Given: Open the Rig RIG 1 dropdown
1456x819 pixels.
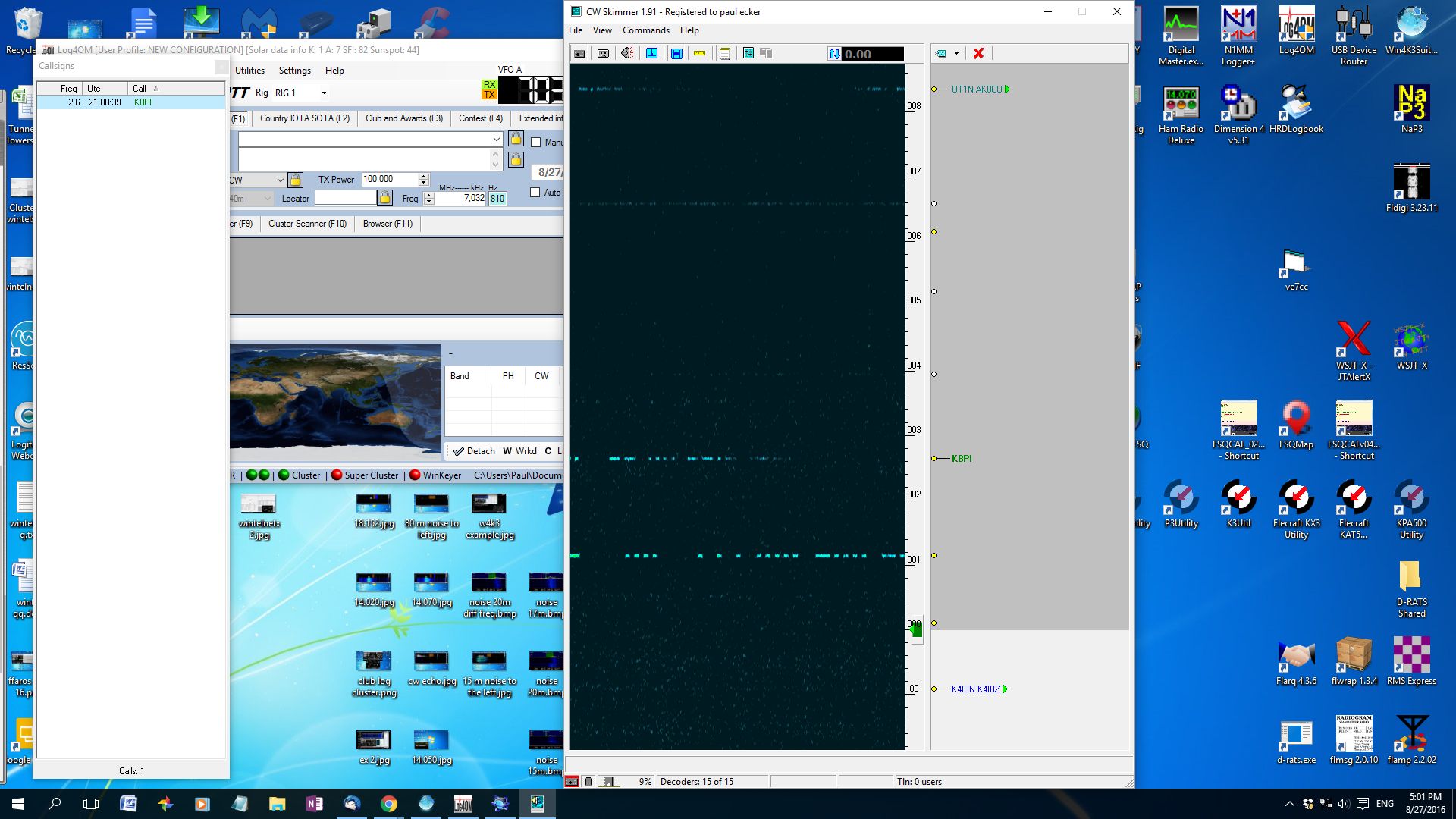Looking at the screenshot, I should click(x=324, y=93).
